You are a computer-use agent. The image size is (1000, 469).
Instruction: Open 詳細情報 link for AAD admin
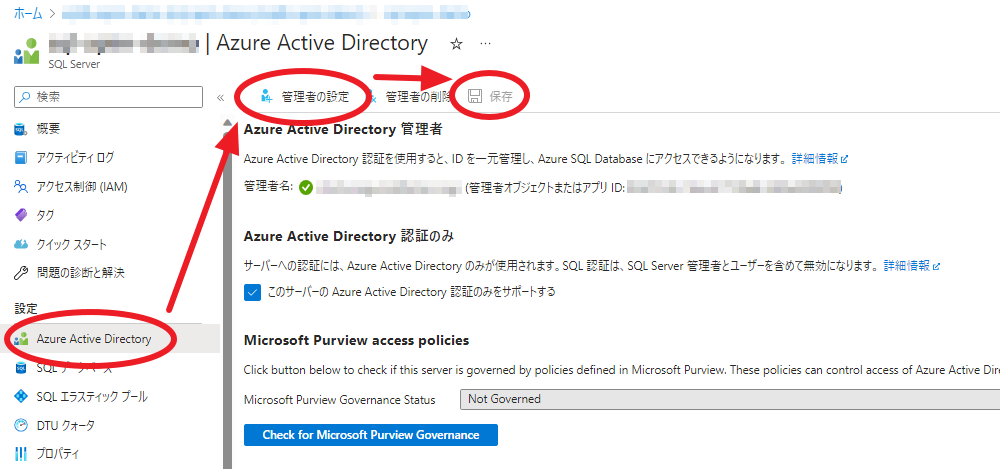[x=820, y=158]
